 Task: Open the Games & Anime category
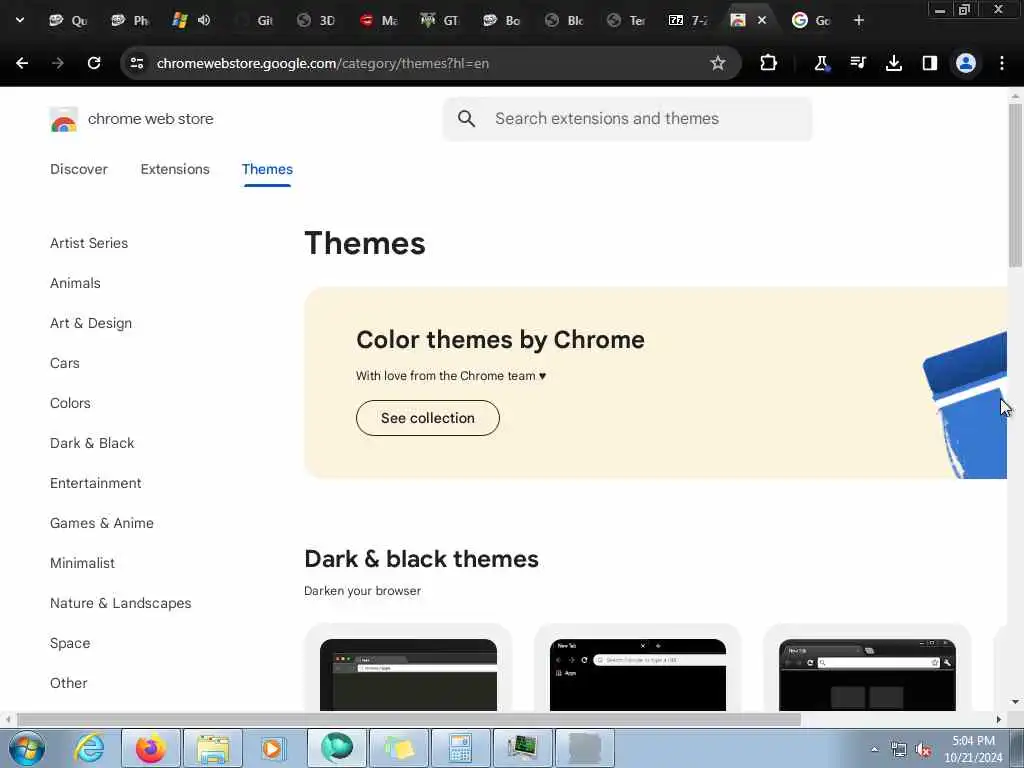[102, 523]
